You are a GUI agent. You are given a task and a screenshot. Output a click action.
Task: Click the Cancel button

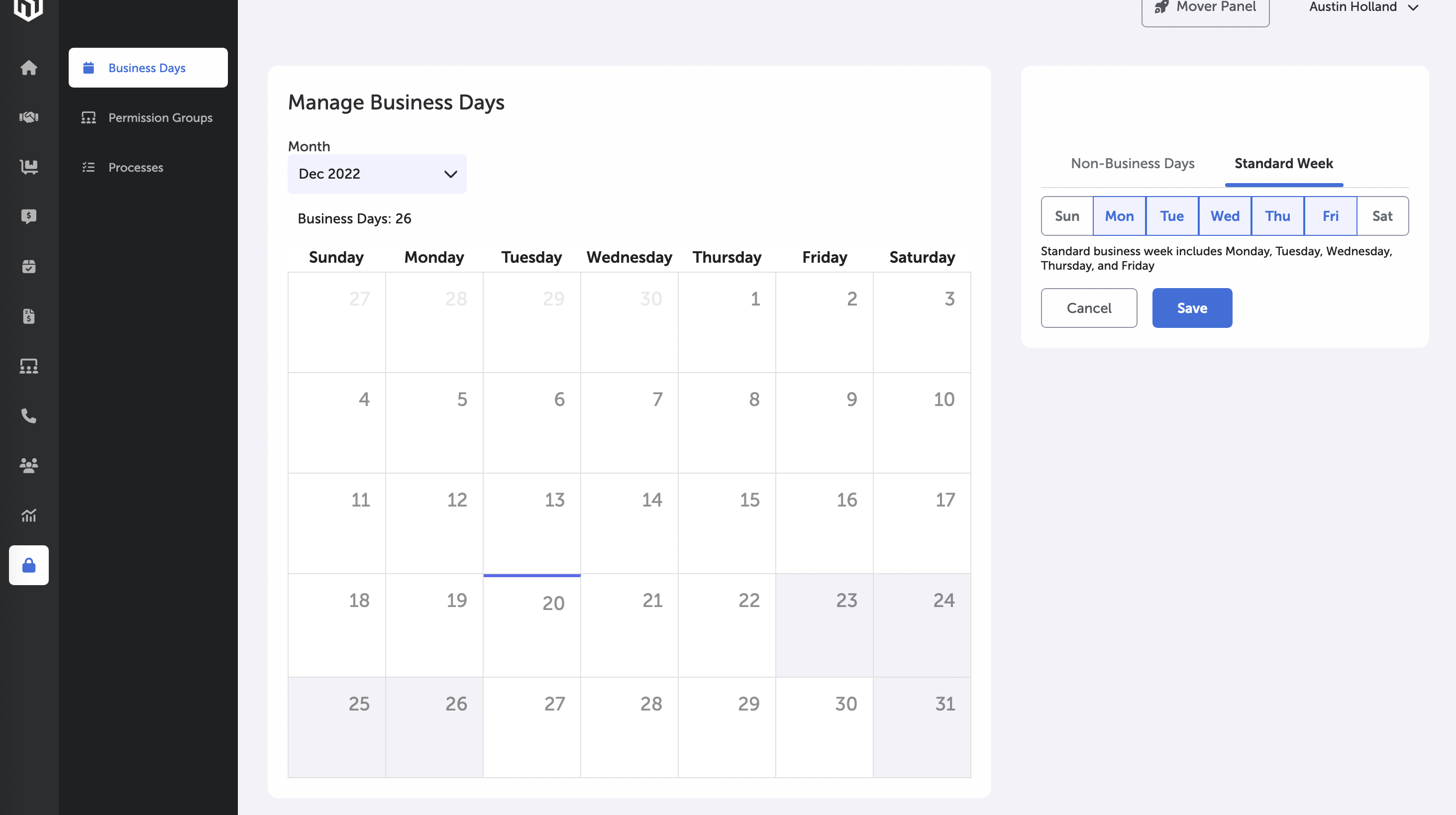1089,308
